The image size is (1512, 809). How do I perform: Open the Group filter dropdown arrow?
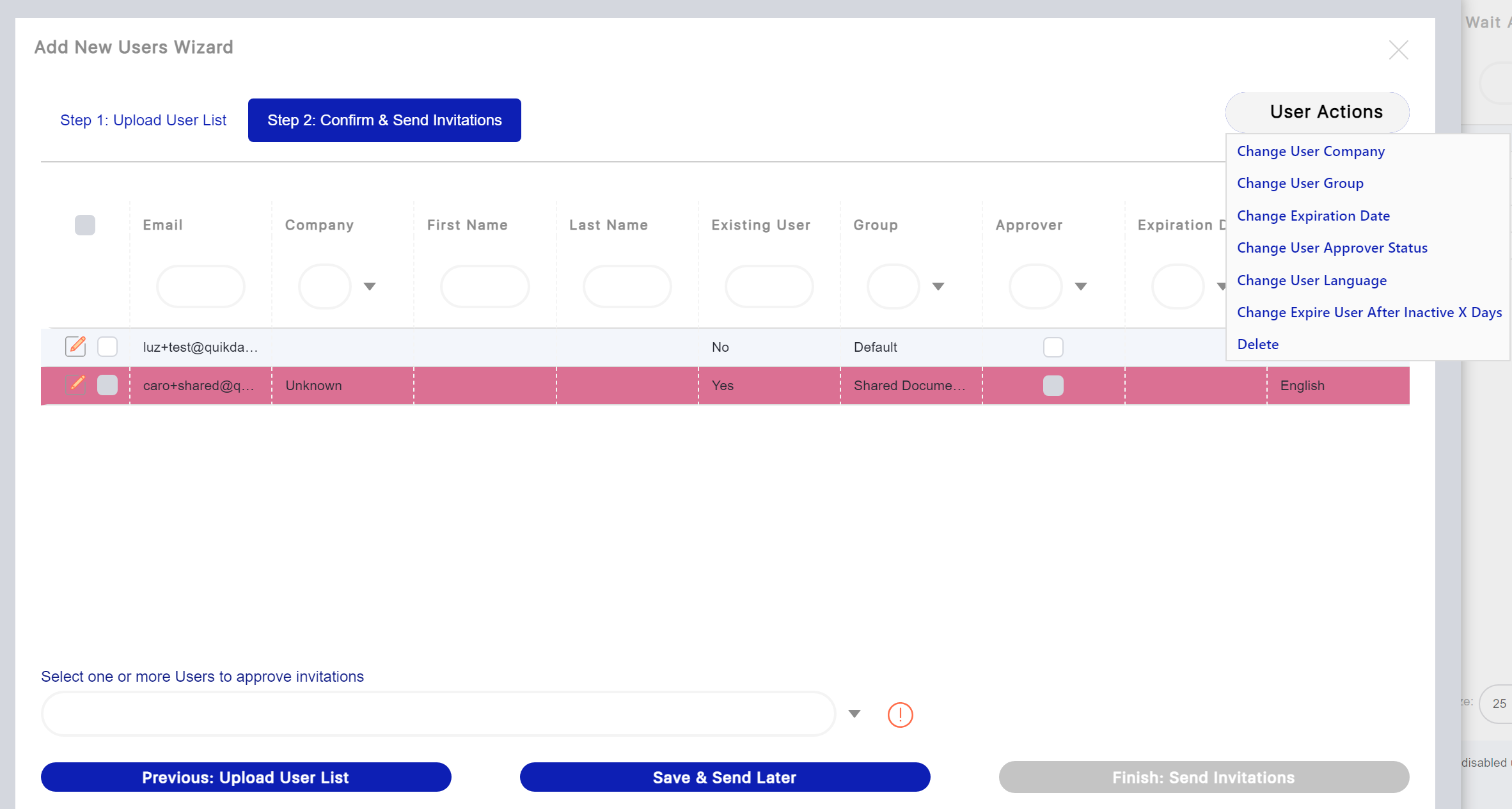938,287
